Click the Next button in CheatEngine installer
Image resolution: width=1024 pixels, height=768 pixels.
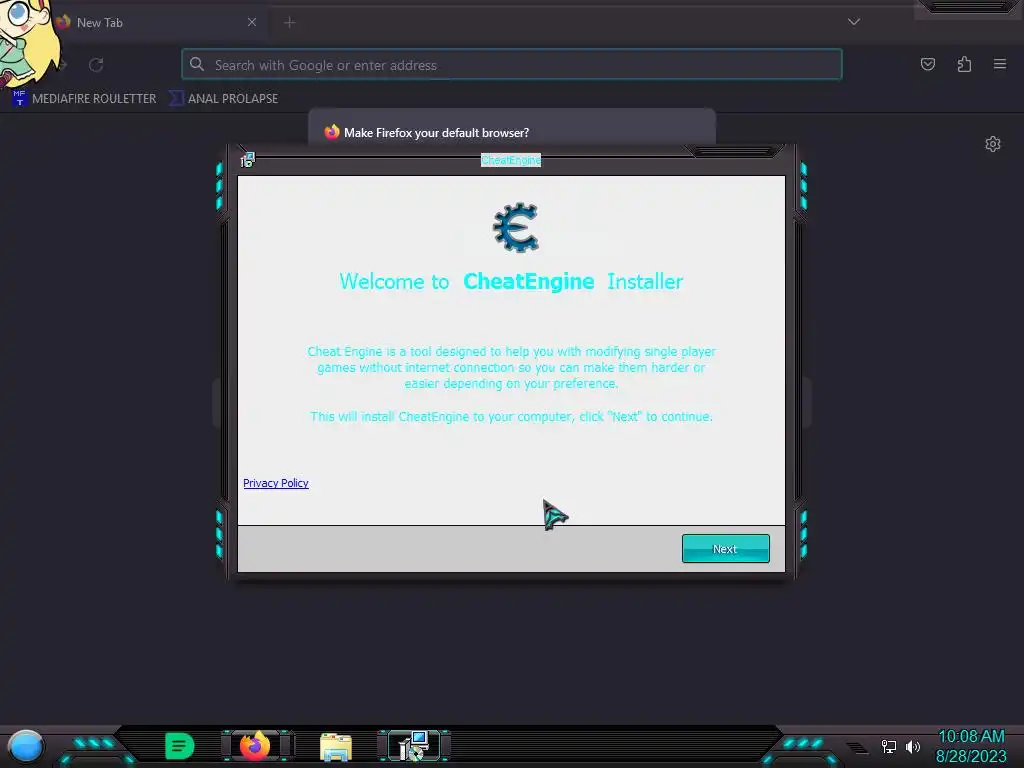[x=726, y=549]
